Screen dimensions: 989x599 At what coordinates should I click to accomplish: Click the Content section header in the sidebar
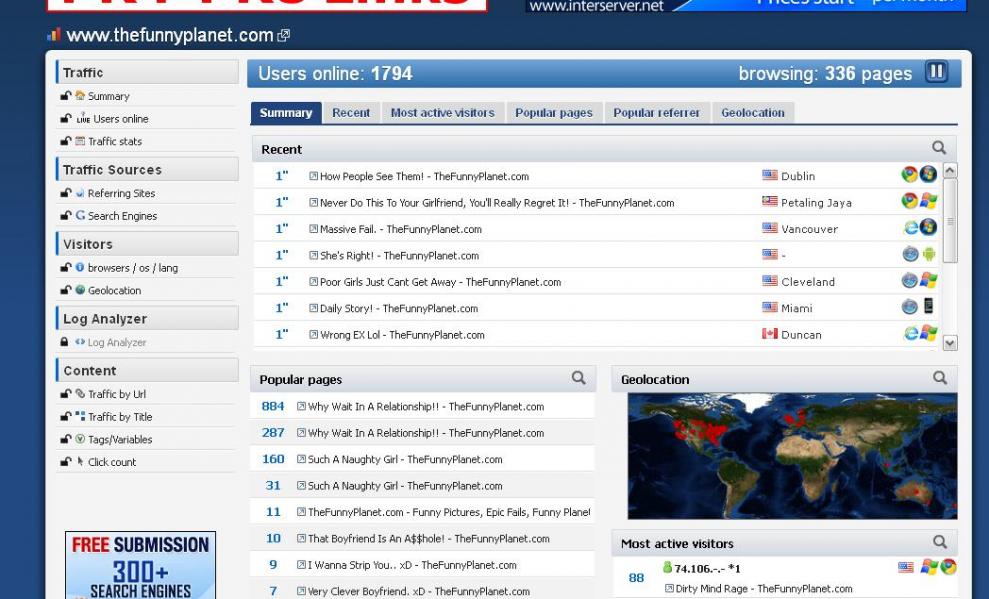point(147,370)
